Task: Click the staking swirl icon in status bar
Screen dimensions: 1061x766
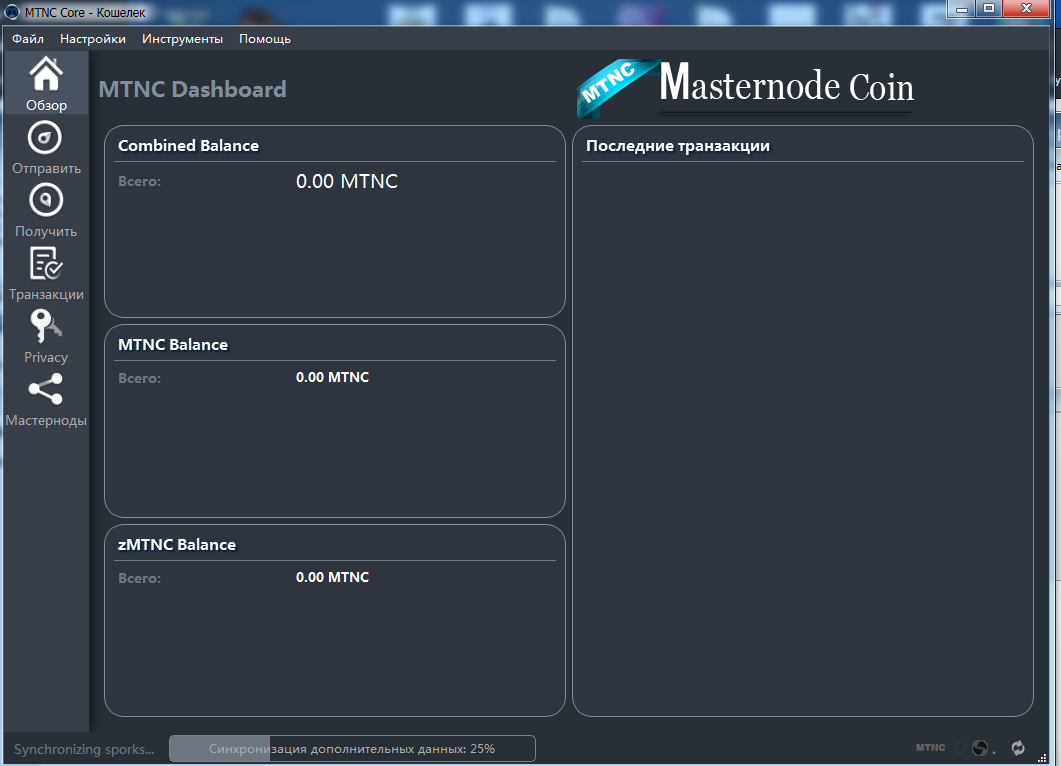Action: point(980,748)
